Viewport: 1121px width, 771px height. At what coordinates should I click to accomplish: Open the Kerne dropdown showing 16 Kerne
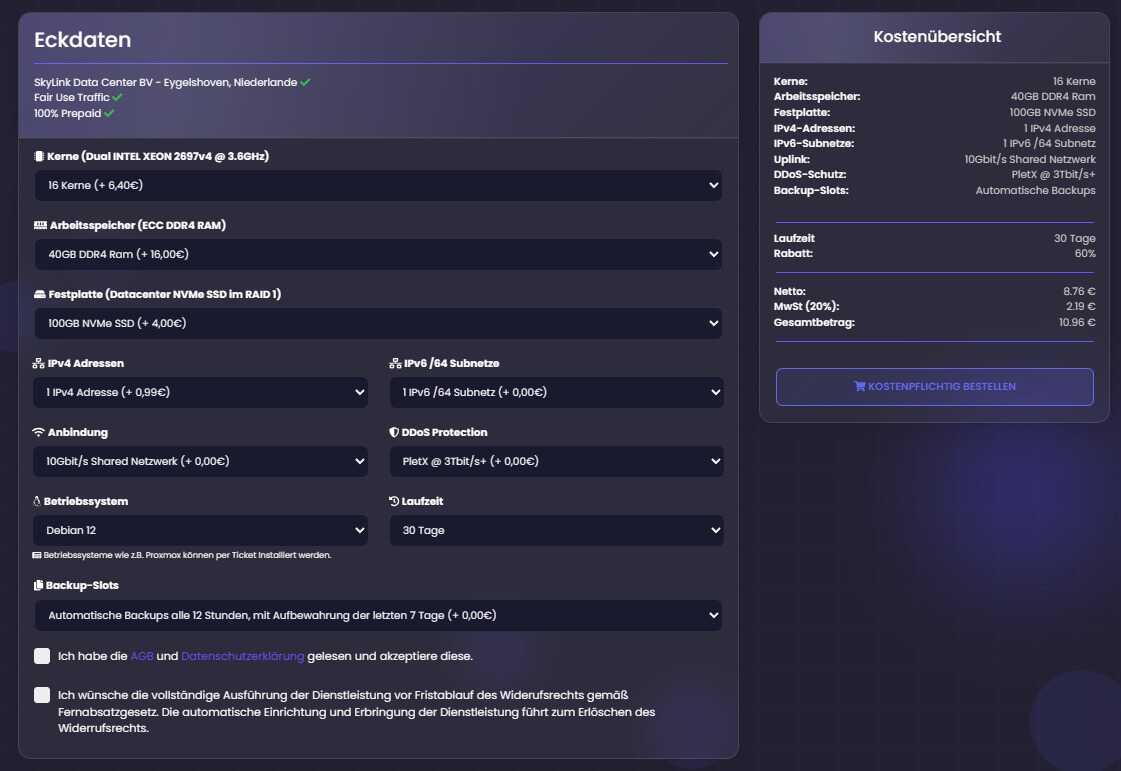(378, 185)
